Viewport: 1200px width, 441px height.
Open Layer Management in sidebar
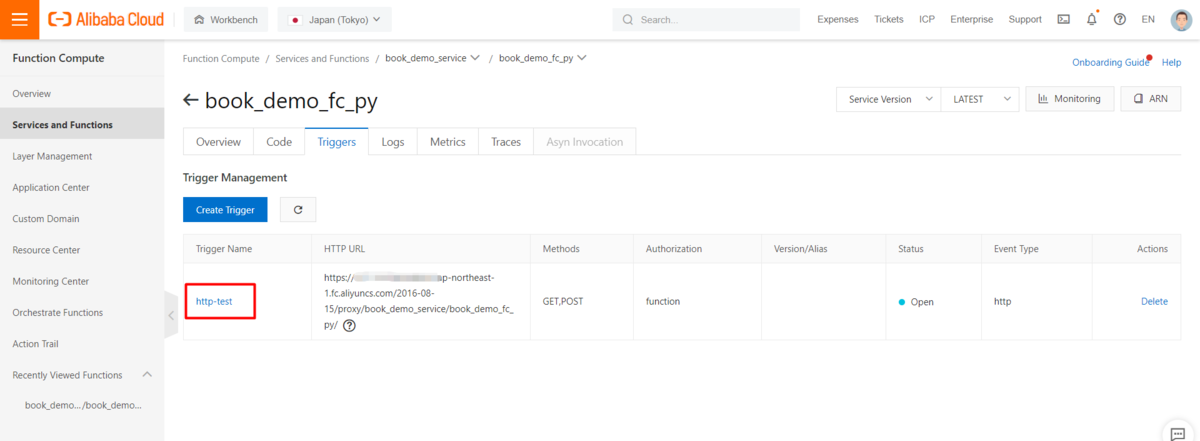[x=82, y=156]
